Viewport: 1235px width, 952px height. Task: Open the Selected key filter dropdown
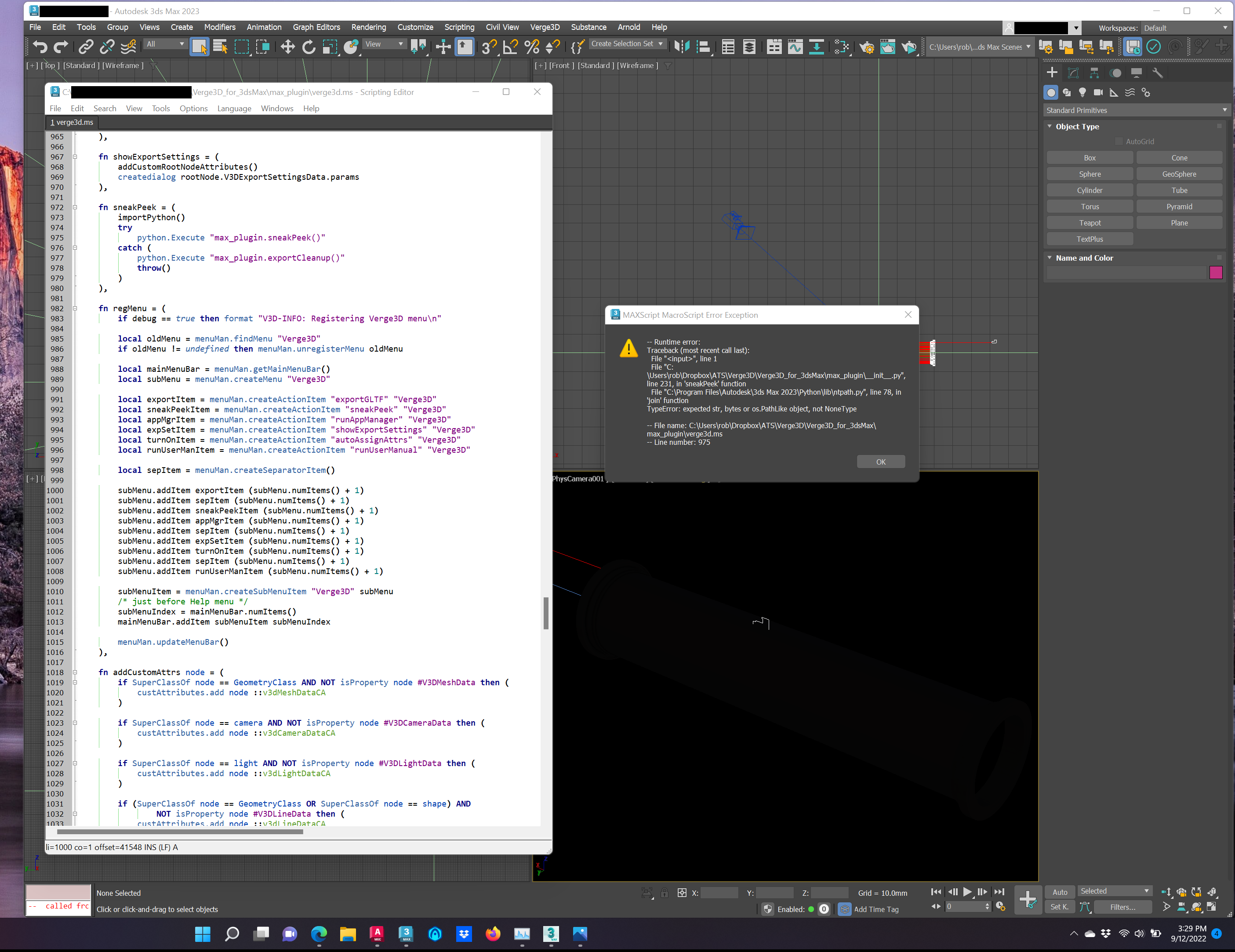(x=1115, y=891)
